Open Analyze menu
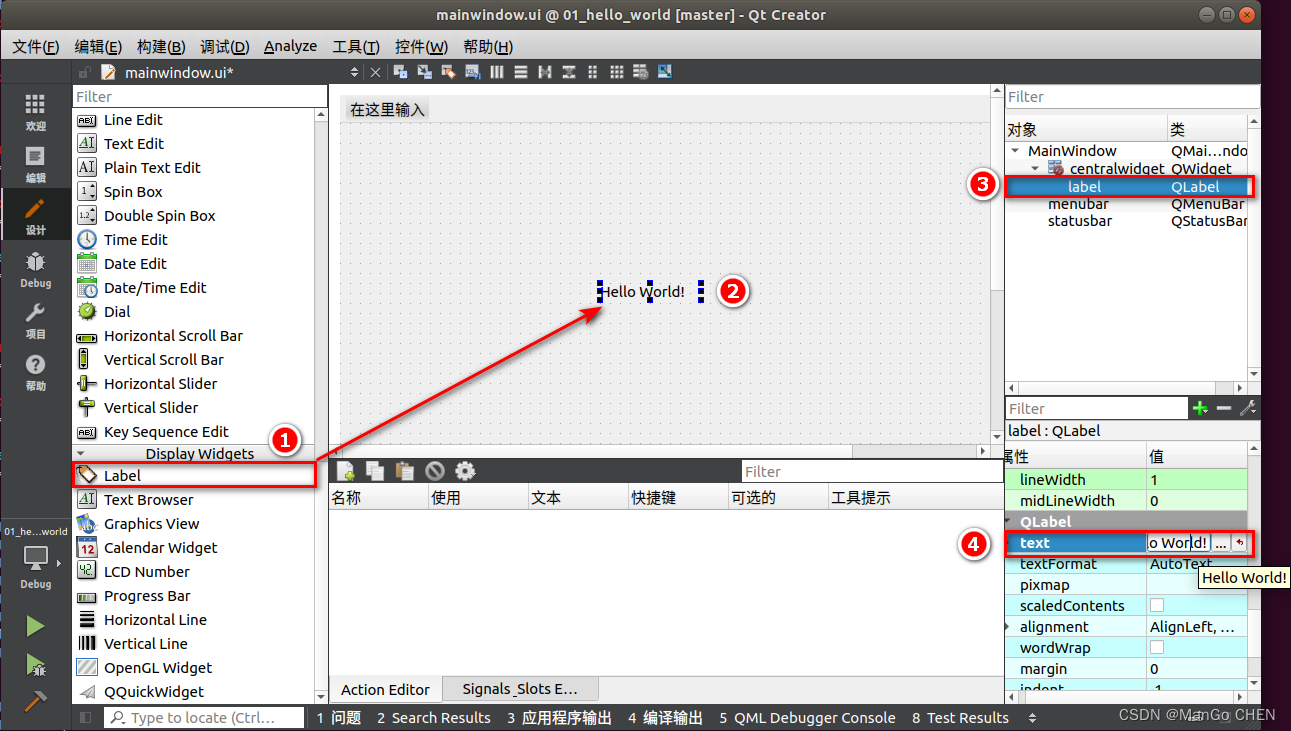The width and height of the screenshot is (1291, 731). (291, 47)
